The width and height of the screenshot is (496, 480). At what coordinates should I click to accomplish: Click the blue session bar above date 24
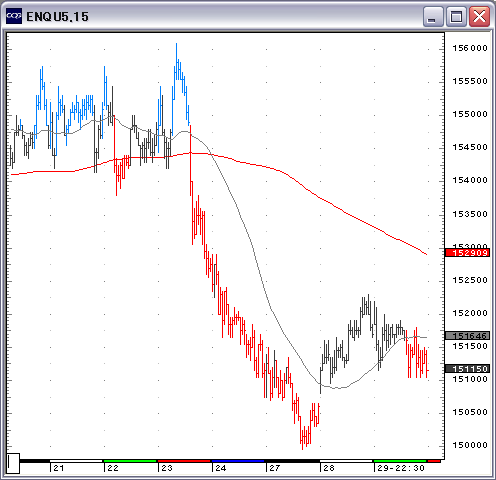(x=238, y=461)
